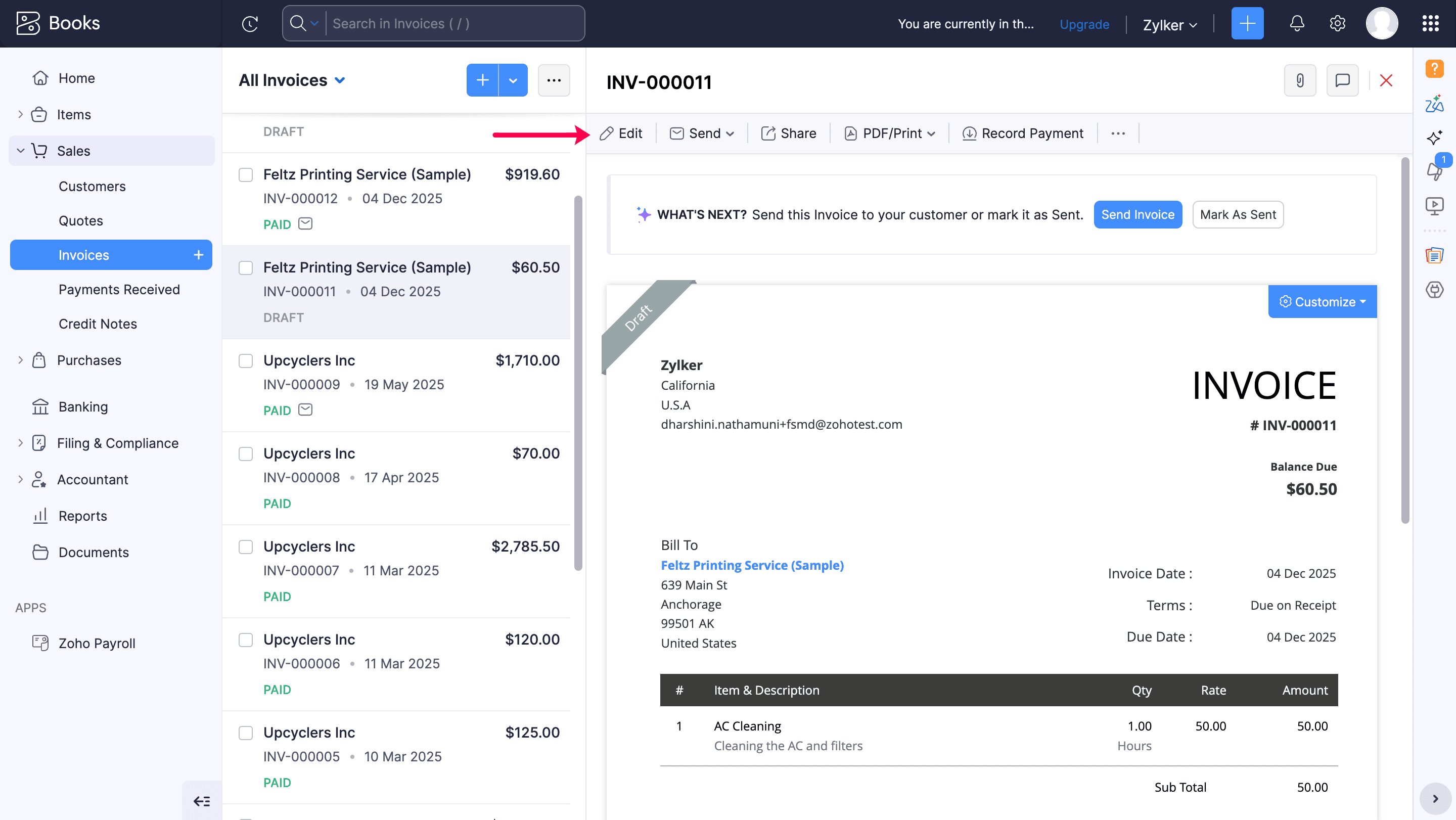Focus the Search in Invoices field
Screen dimensions: 1456x820
coord(455,24)
